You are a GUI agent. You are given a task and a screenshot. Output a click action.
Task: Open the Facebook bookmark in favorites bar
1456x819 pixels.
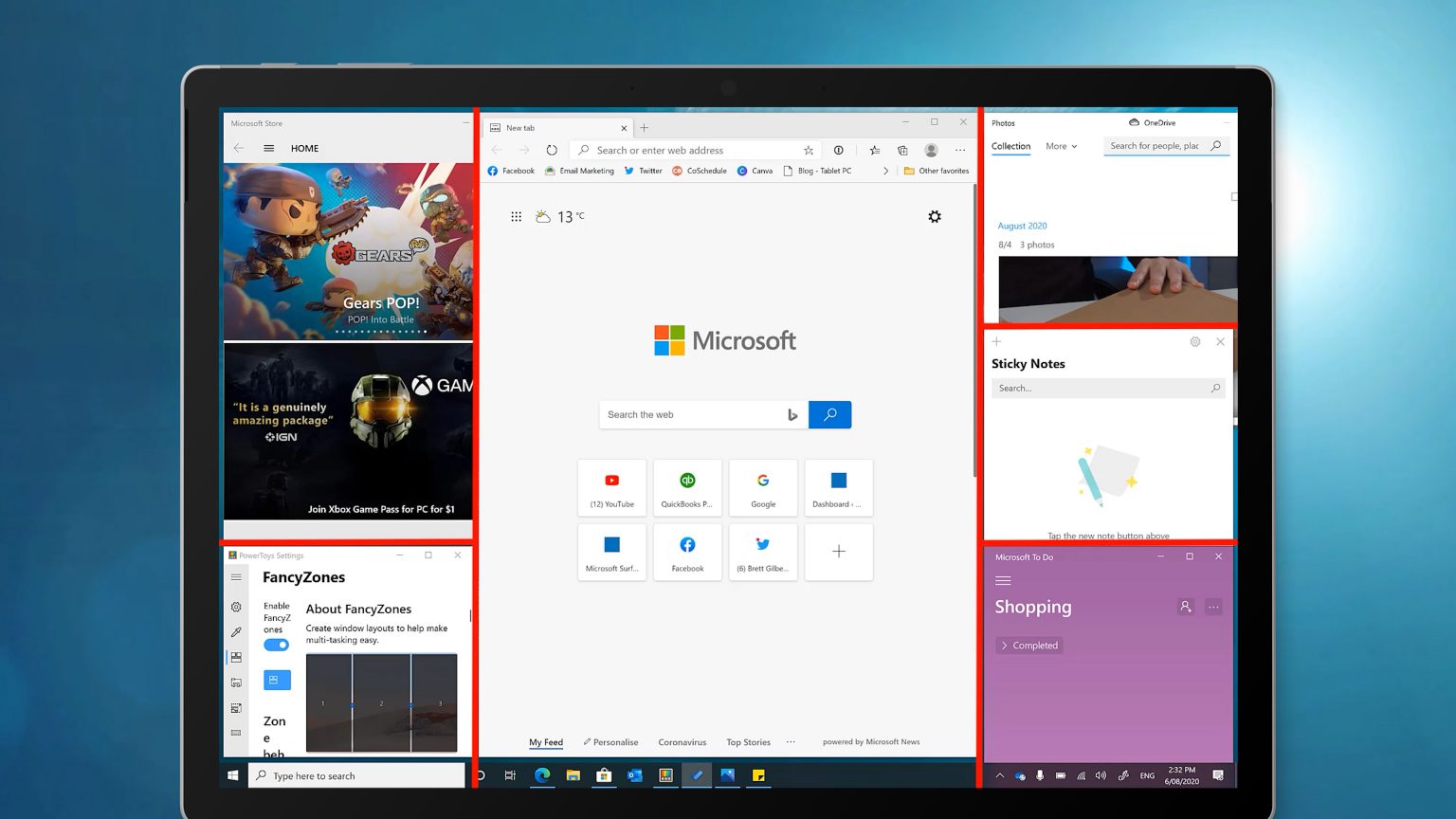511,171
